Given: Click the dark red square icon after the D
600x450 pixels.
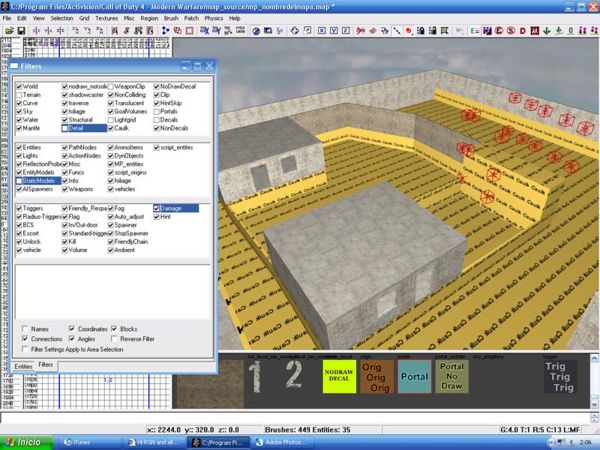Looking at the screenshot, I should tap(535, 31).
